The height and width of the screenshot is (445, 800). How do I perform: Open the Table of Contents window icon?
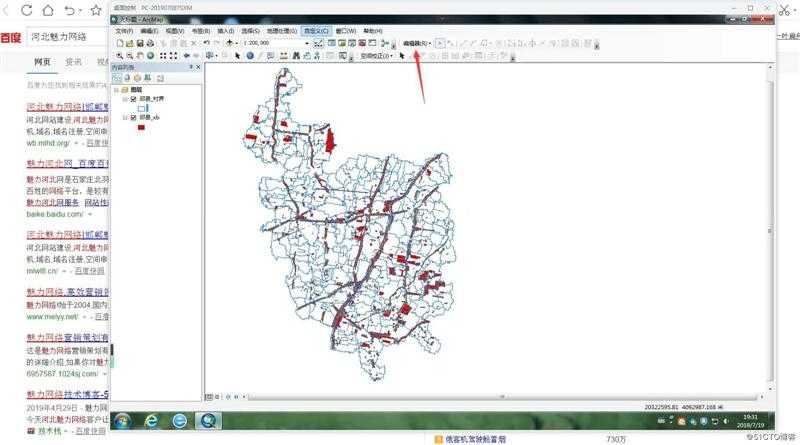tap(332, 43)
